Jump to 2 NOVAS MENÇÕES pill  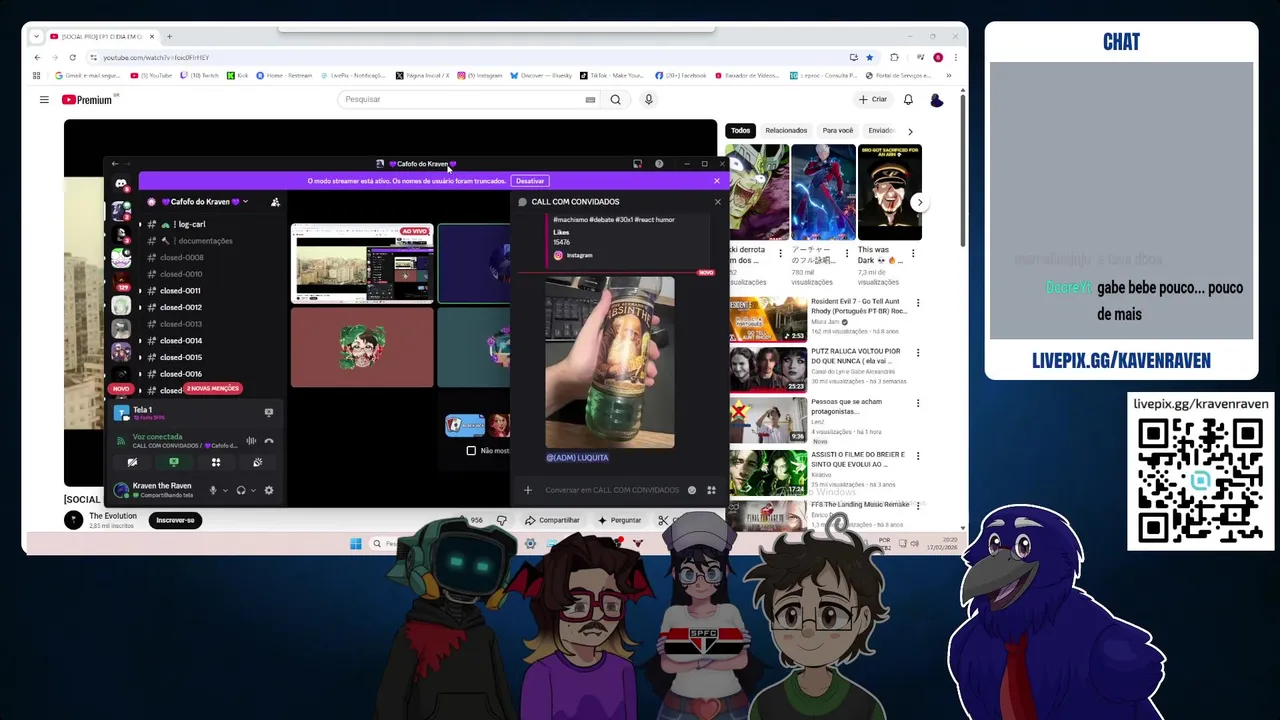tap(212, 388)
